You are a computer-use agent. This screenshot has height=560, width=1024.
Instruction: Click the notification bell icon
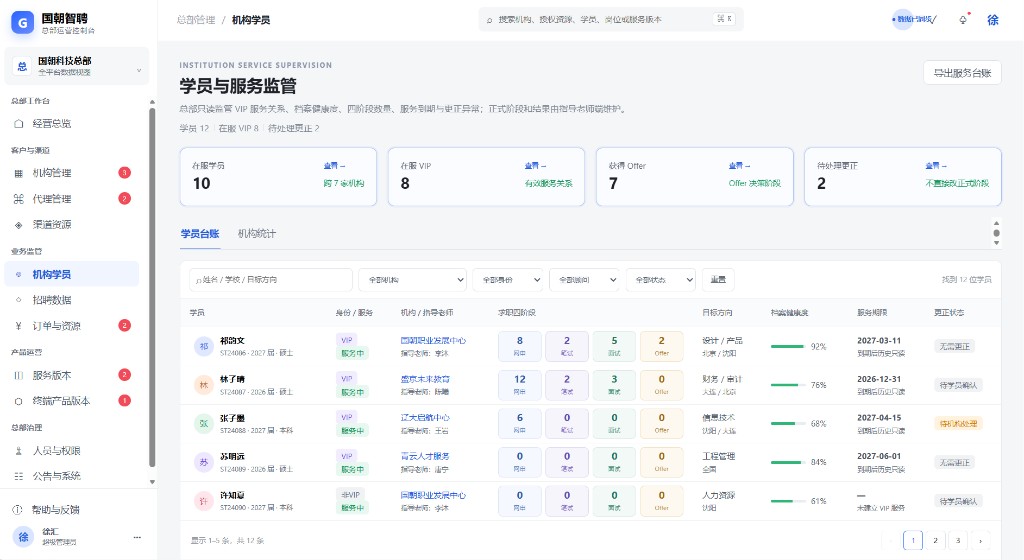click(x=963, y=20)
